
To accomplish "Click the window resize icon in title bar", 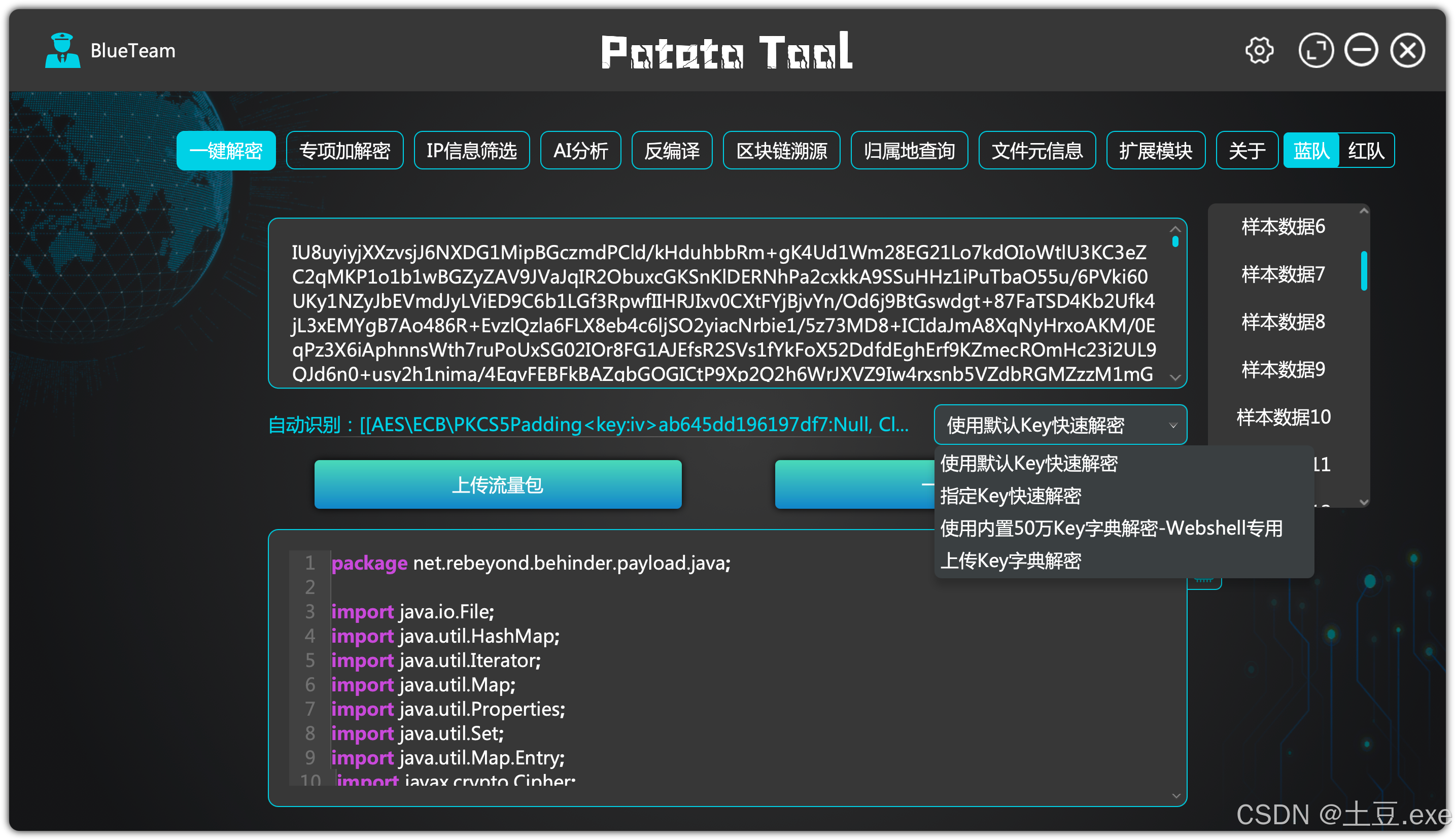I will 1315,51.
